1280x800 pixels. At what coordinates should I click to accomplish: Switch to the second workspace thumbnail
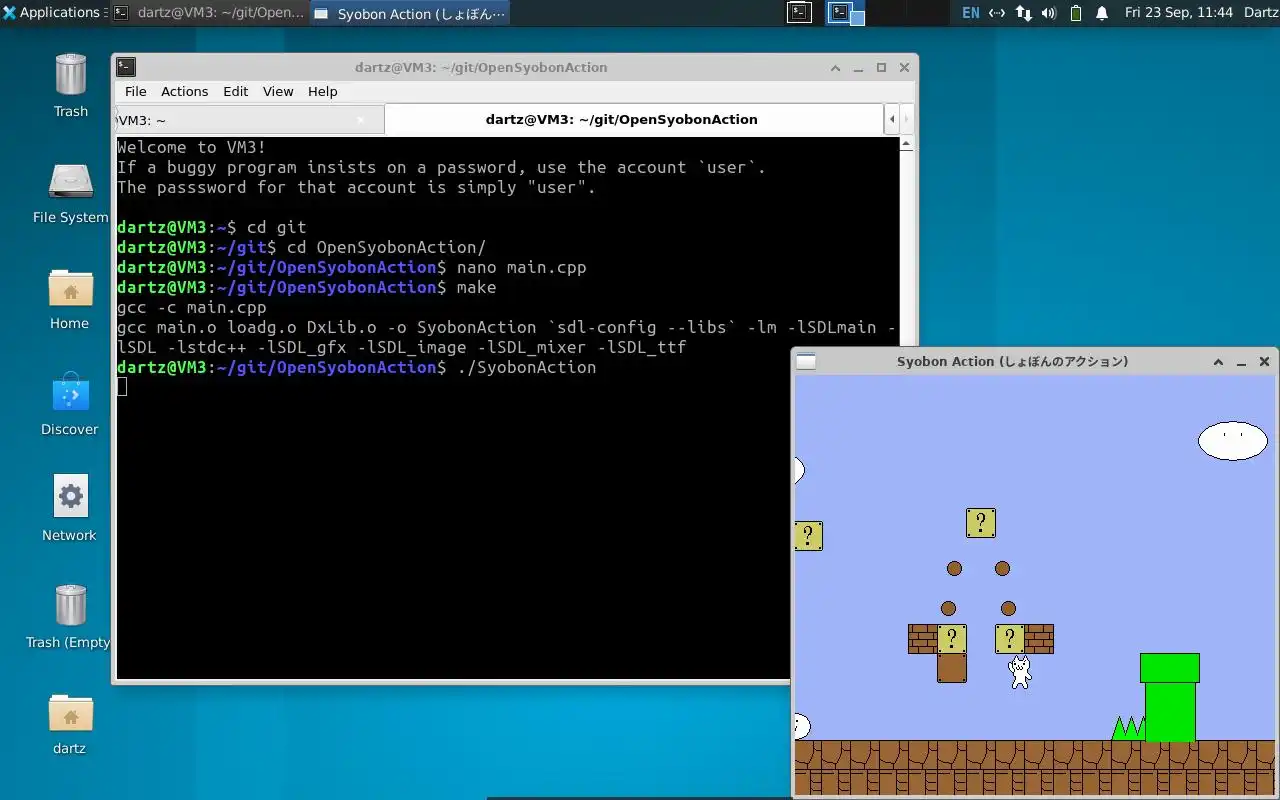pos(844,12)
